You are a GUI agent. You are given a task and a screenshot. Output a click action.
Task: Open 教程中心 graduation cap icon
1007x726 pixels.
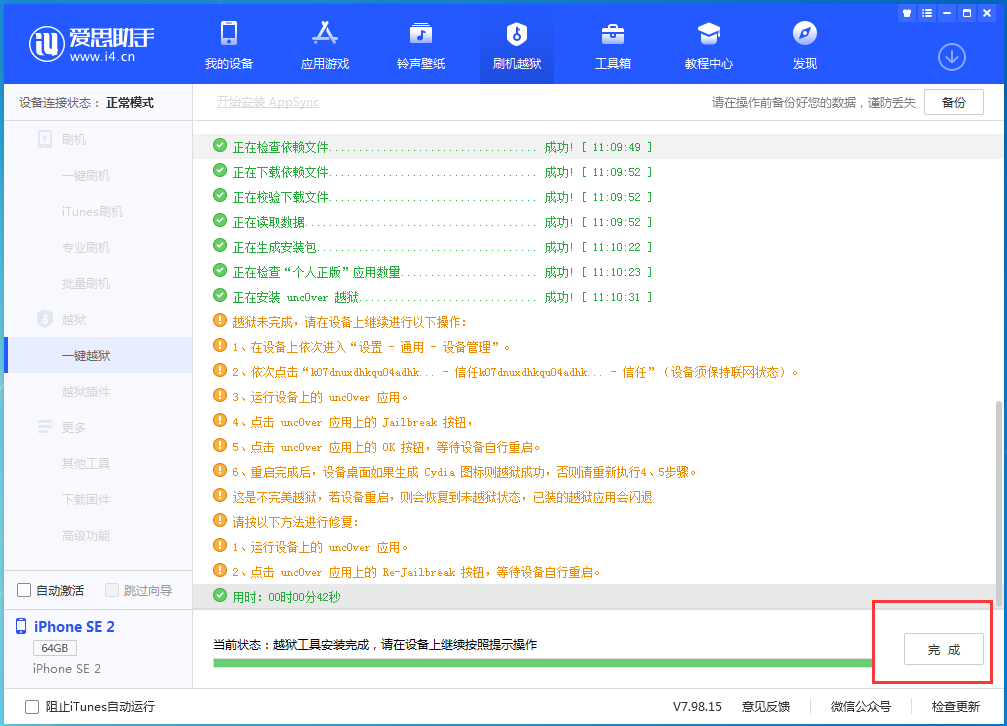pos(709,34)
